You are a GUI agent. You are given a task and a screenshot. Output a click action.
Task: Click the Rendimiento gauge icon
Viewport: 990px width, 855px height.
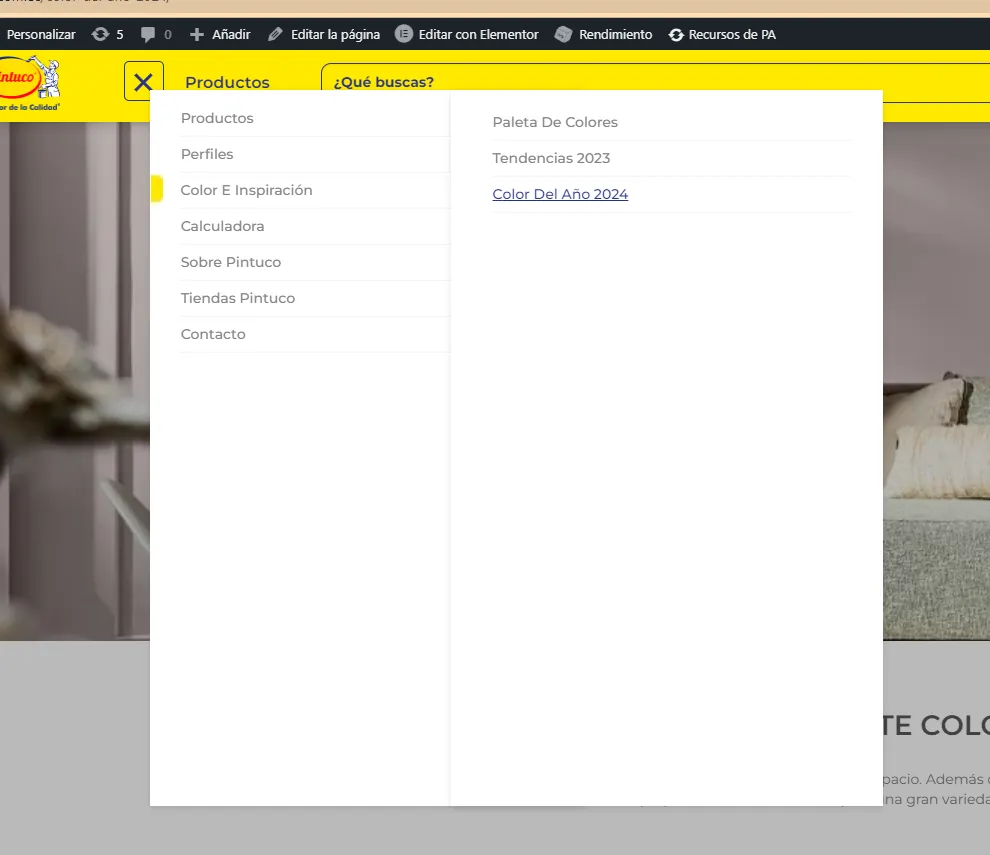pyautogui.click(x=563, y=35)
